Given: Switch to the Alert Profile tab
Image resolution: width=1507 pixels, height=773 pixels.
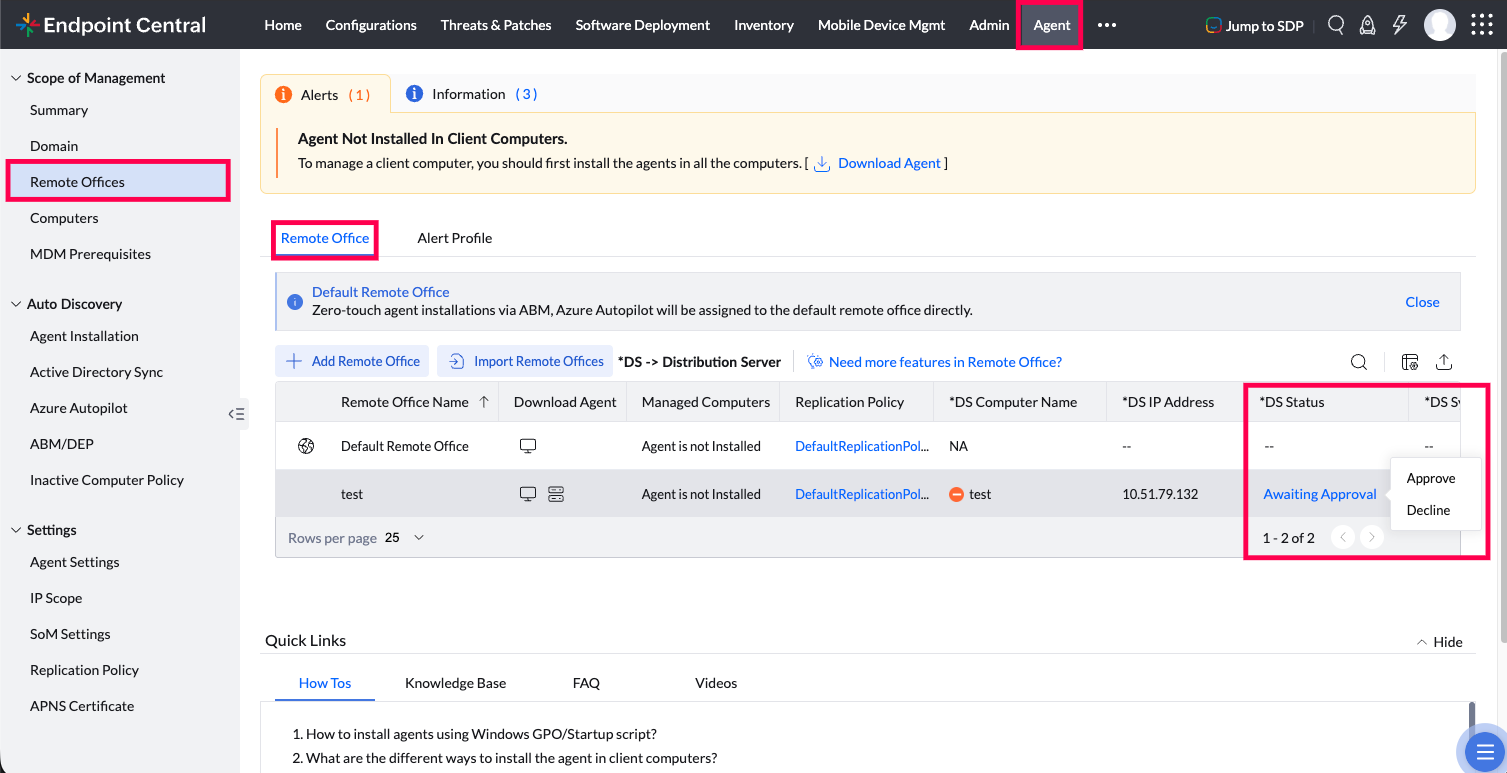Looking at the screenshot, I should coord(454,238).
